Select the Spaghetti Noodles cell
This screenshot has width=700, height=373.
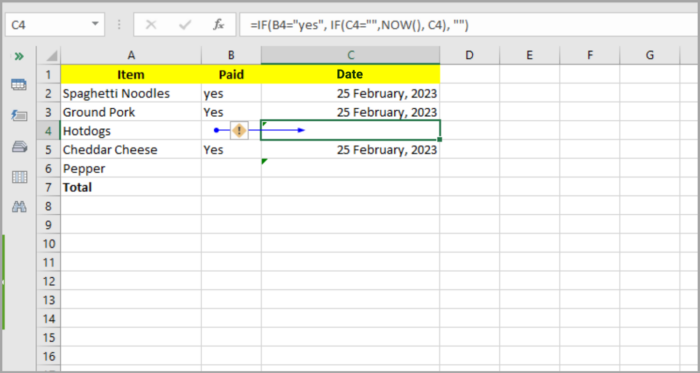click(x=131, y=94)
